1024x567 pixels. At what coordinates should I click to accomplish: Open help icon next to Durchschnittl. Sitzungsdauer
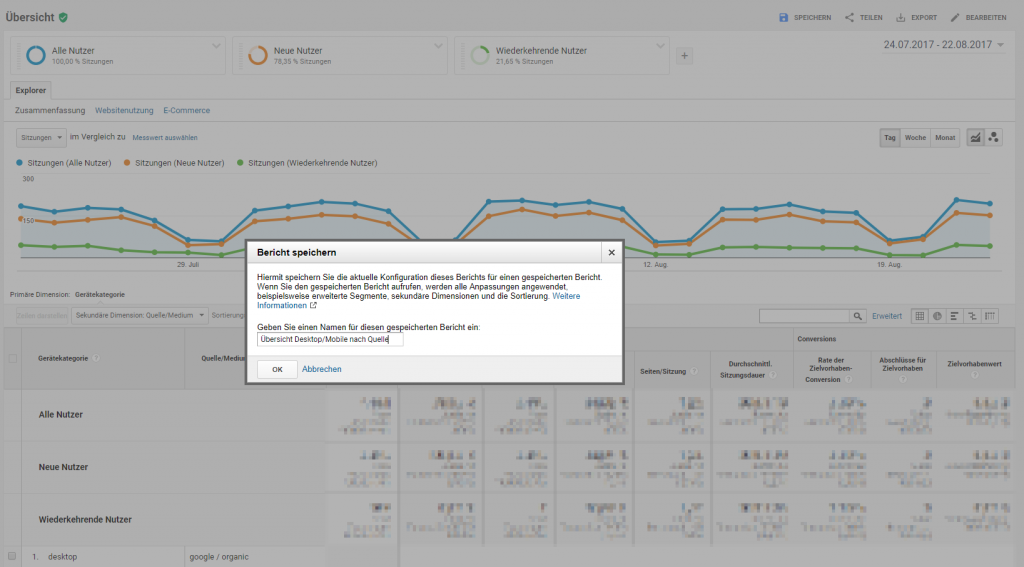pyautogui.click(x=773, y=375)
